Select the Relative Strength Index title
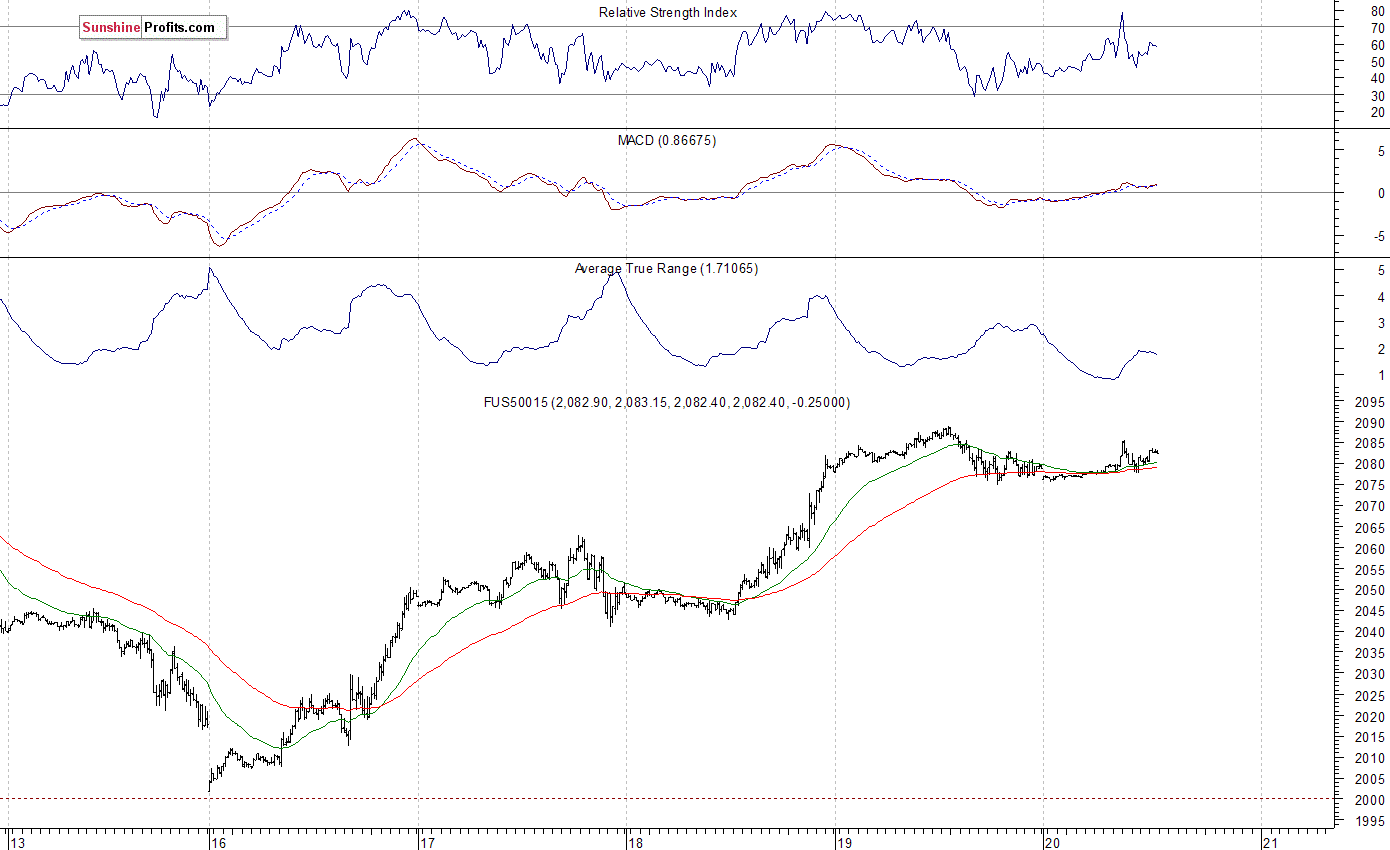Screen dimensions: 1390x850 (668, 12)
